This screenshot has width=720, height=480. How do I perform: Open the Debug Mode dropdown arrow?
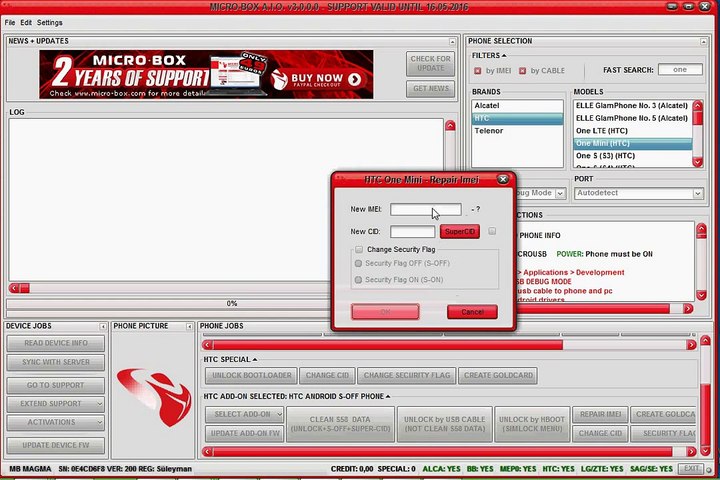click(x=560, y=193)
